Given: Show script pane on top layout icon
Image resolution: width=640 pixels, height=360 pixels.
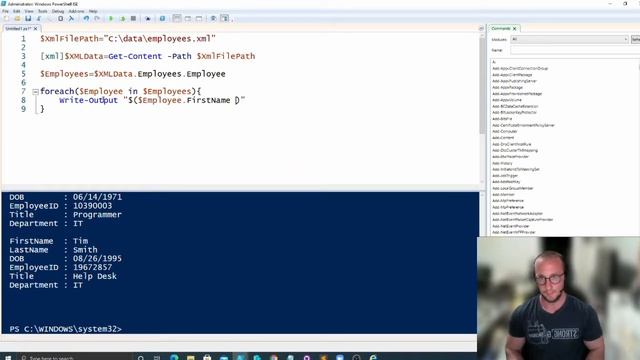Looking at the screenshot, I should [177, 18].
